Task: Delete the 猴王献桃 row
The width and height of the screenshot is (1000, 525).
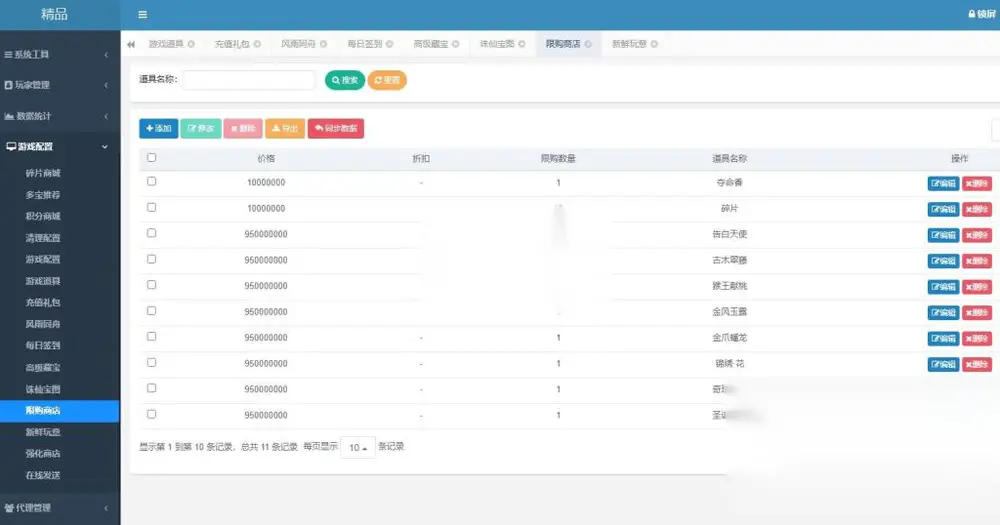Action: (x=977, y=287)
